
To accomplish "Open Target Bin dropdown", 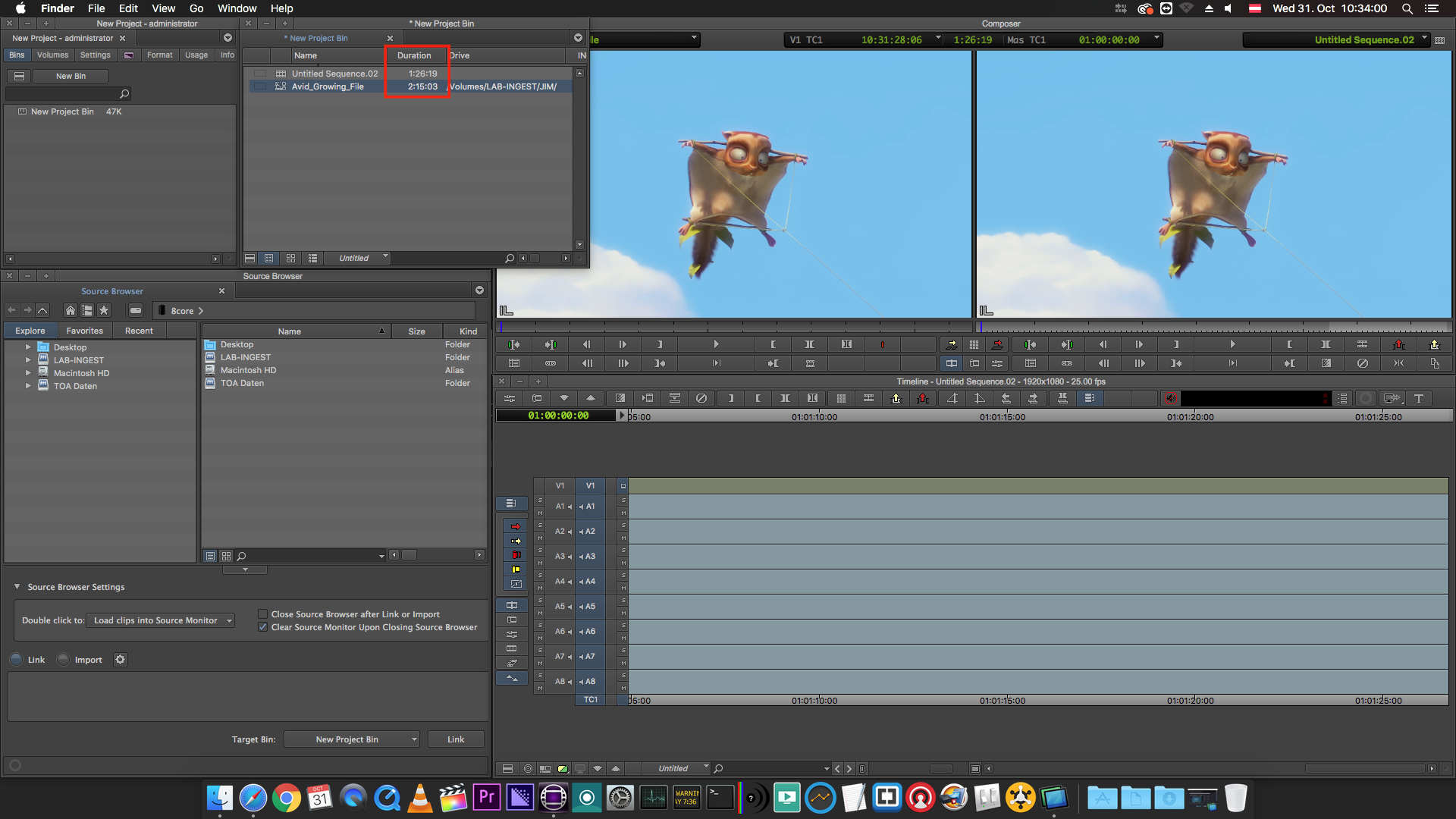I will (352, 739).
